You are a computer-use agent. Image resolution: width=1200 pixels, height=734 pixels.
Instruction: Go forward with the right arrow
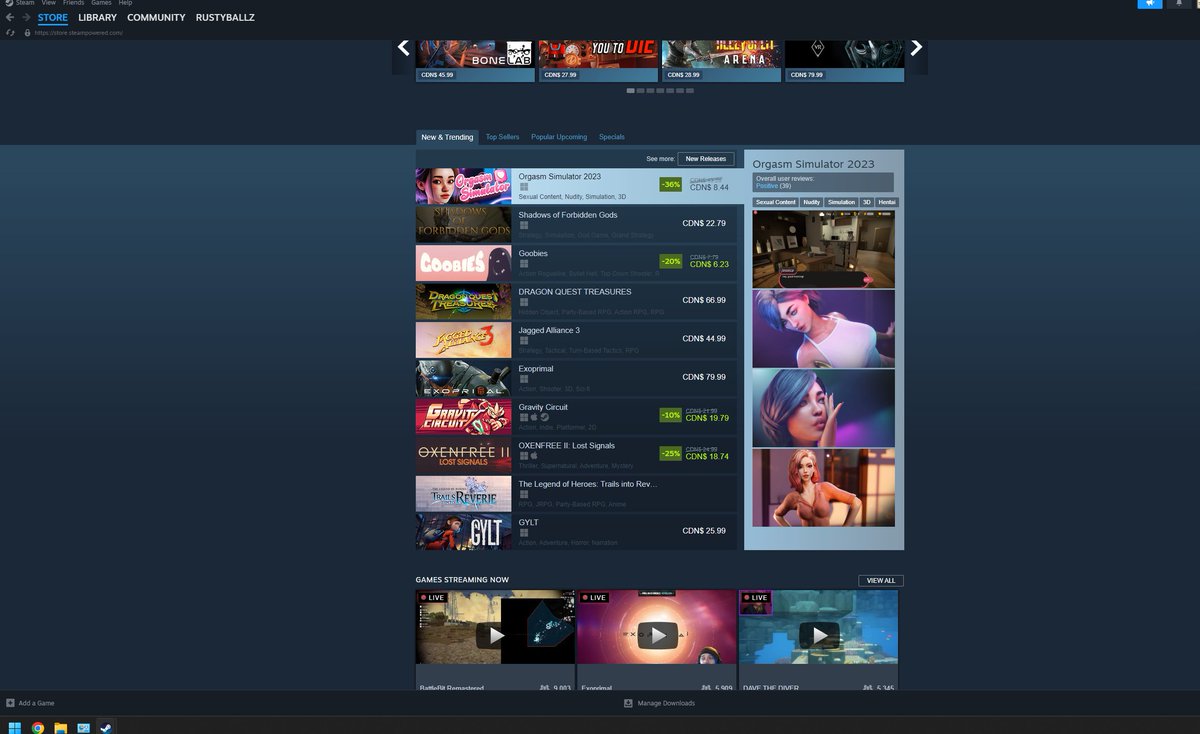coord(25,18)
